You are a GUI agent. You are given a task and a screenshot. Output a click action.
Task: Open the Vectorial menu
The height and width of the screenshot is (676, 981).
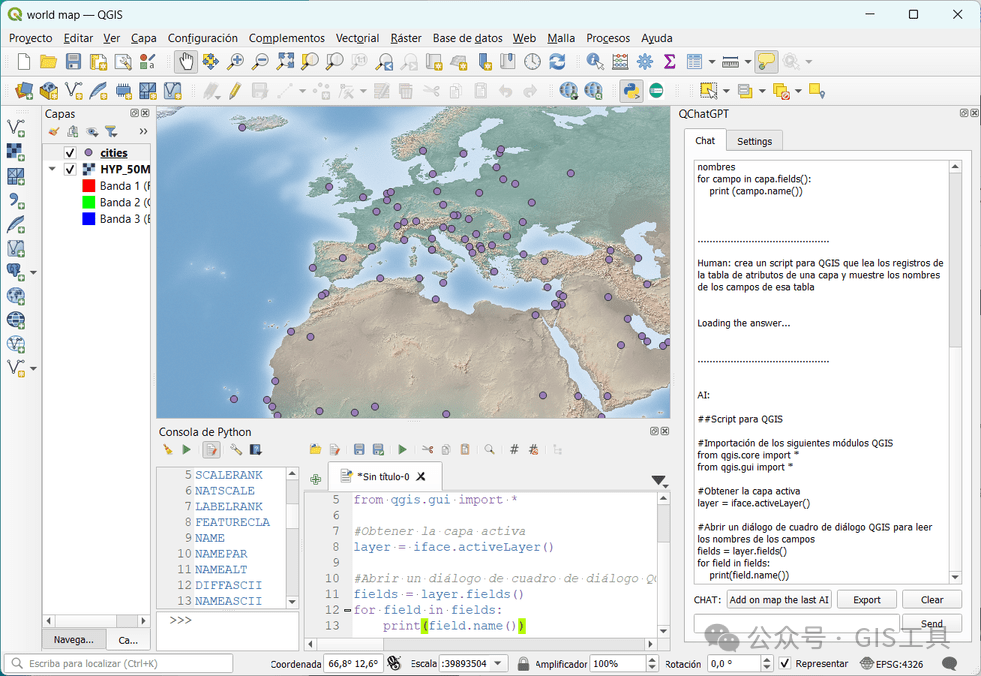[x=357, y=38]
